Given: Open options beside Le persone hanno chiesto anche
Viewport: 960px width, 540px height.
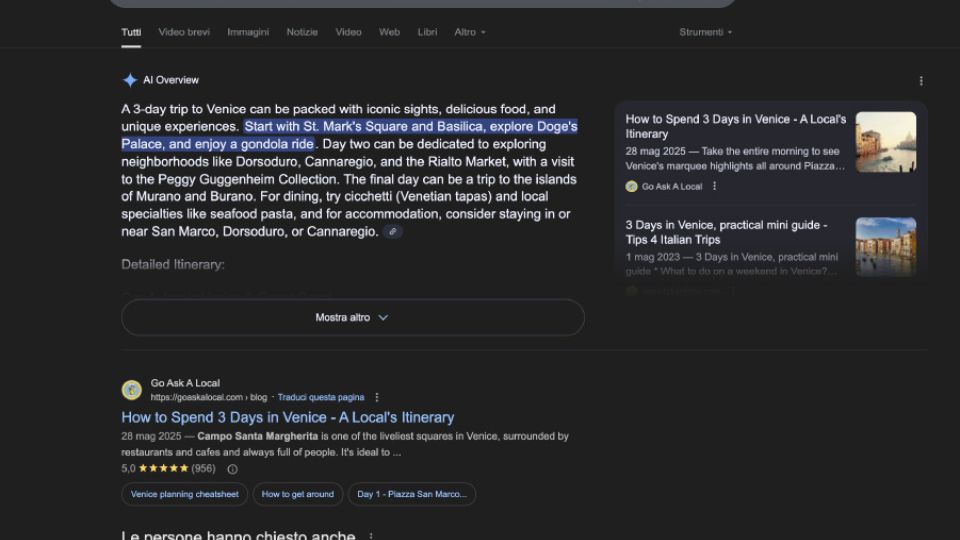Looking at the screenshot, I should click(371, 537).
